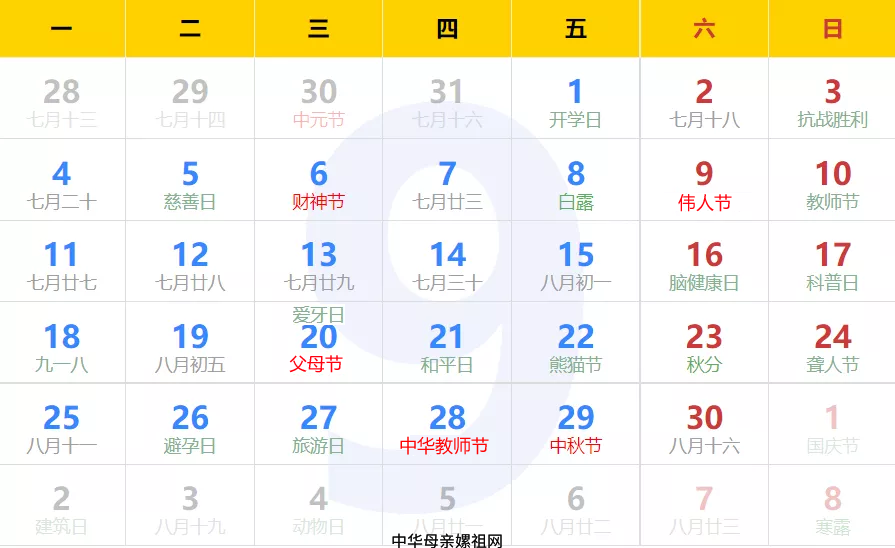Select date 29 labeled 中秋节
895x548 pixels.
(x=576, y=424)
